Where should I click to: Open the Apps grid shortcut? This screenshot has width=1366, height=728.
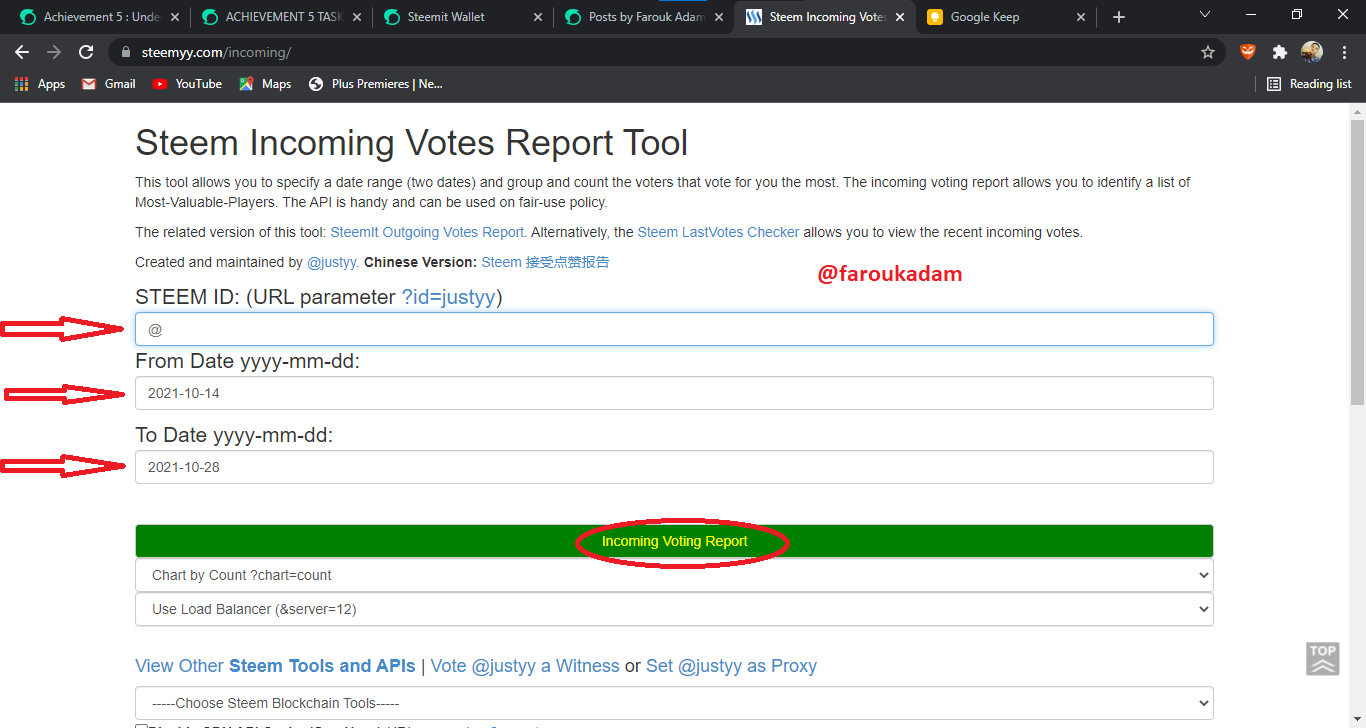click(40, 84)
